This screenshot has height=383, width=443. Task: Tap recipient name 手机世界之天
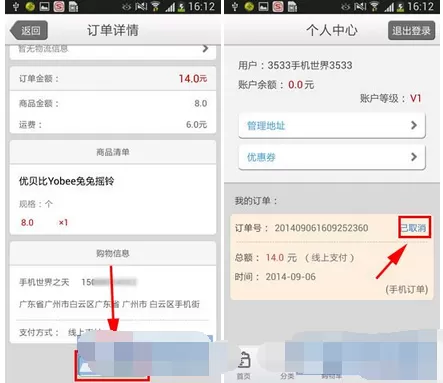click(x=44, y=282)
